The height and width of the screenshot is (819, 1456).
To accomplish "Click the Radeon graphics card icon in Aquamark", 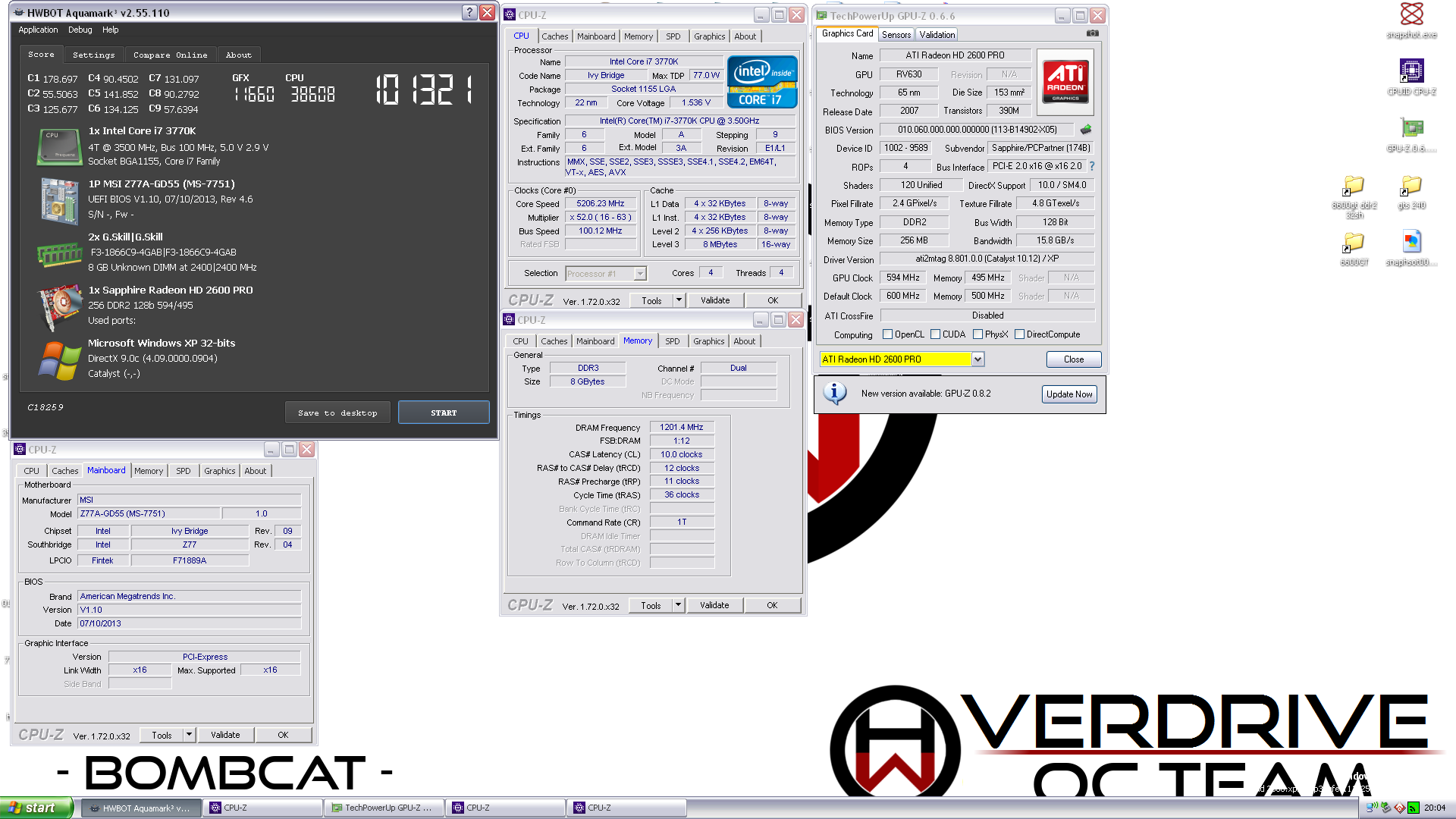I will click(59, 307).
